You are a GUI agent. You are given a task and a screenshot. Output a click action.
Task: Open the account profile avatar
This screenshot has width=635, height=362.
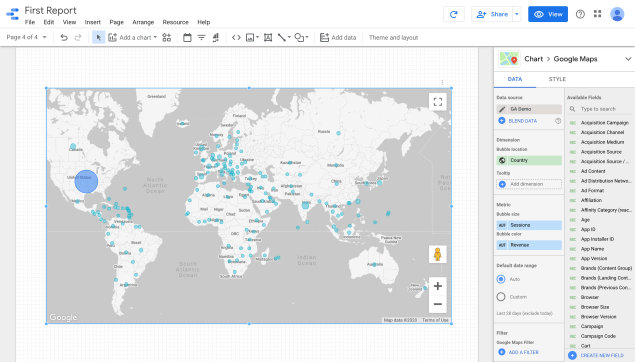coord(617,14)
